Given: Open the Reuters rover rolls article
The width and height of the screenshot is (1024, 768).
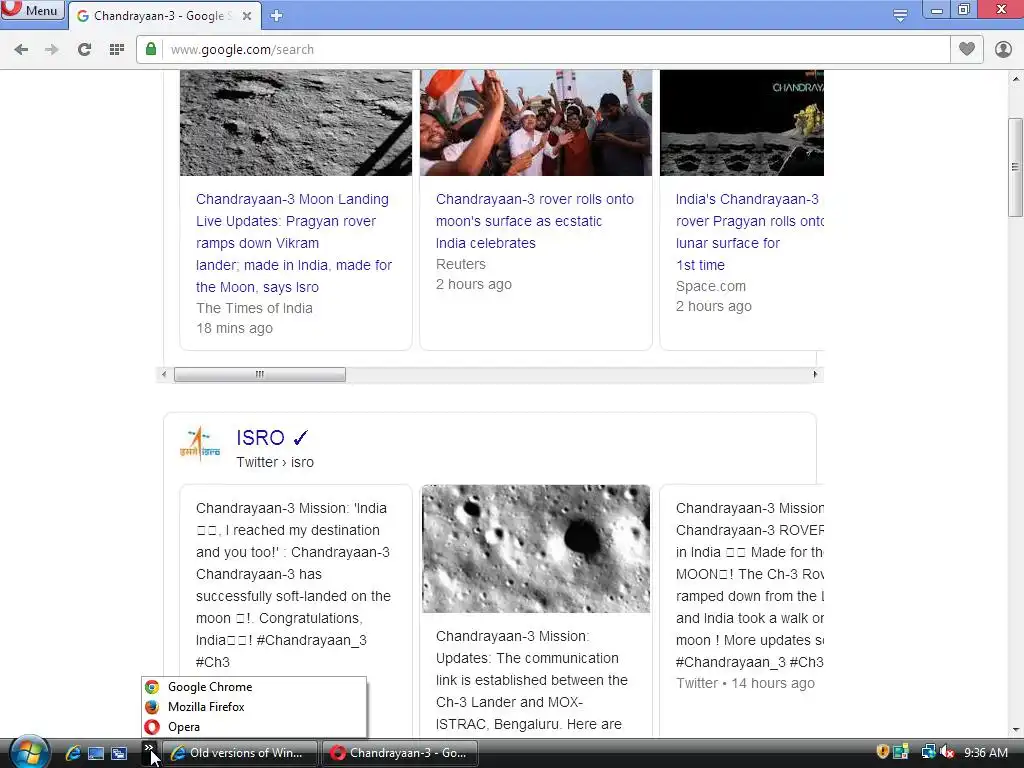Looking at the screenshot, I should click(535, 221).
